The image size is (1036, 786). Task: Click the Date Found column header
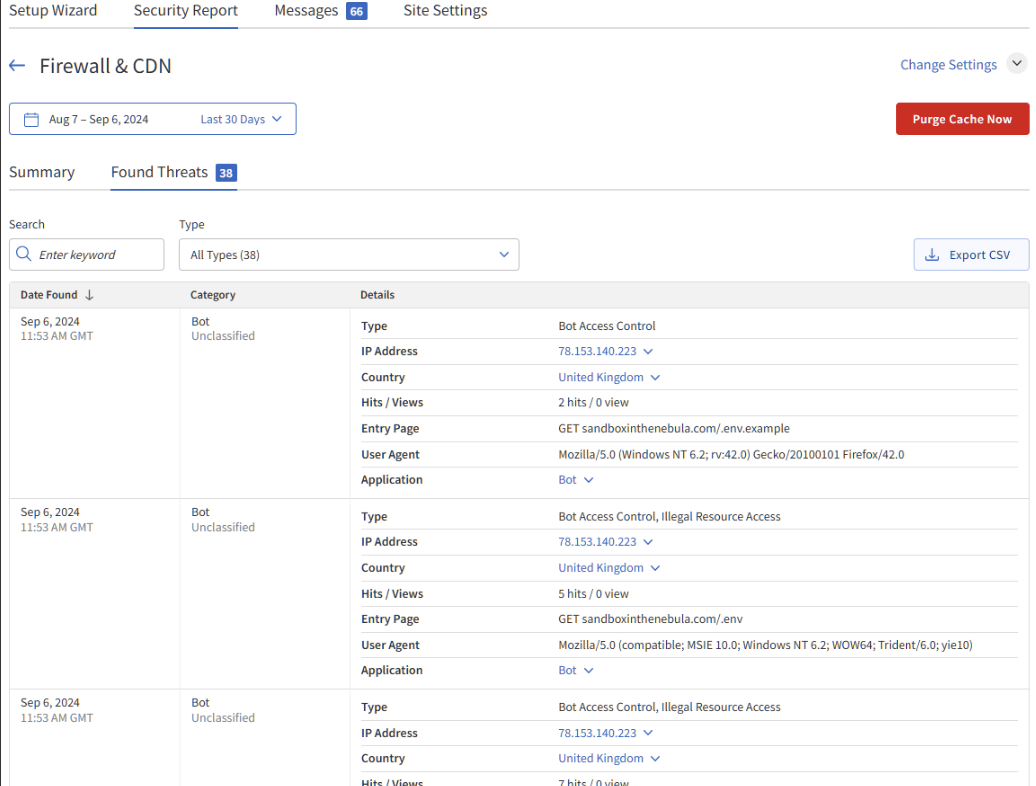pyautogui.click(x=49, y=295)
